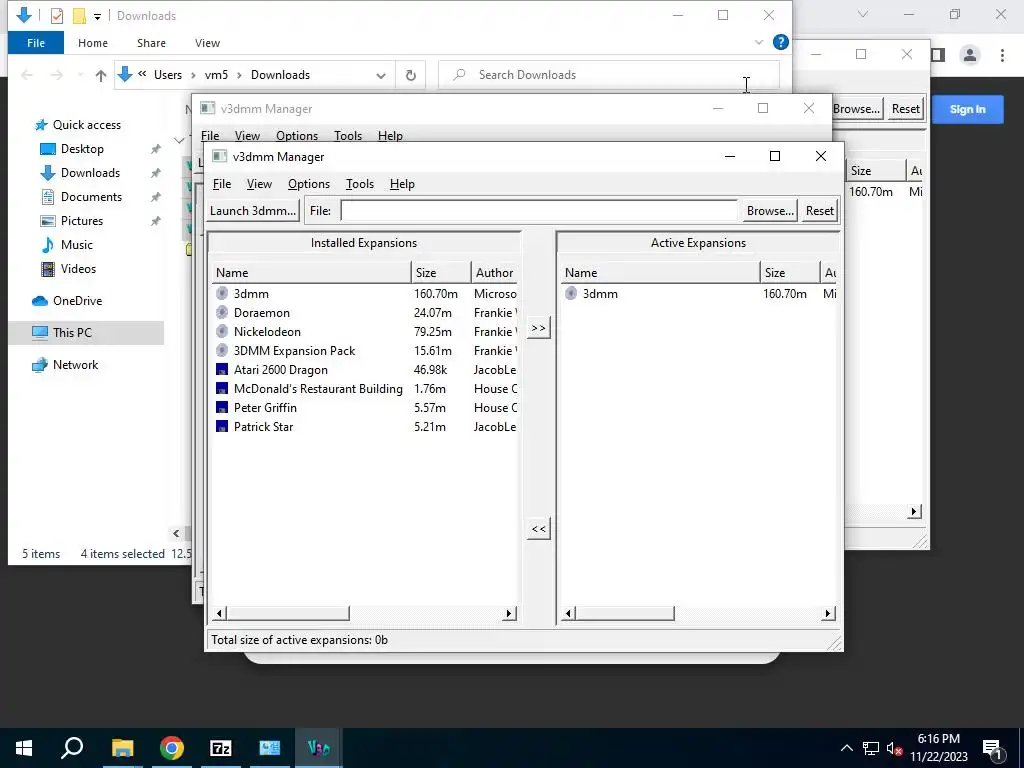
Task: Click the Chrome profile avatar icon
Action: point(970,56)
